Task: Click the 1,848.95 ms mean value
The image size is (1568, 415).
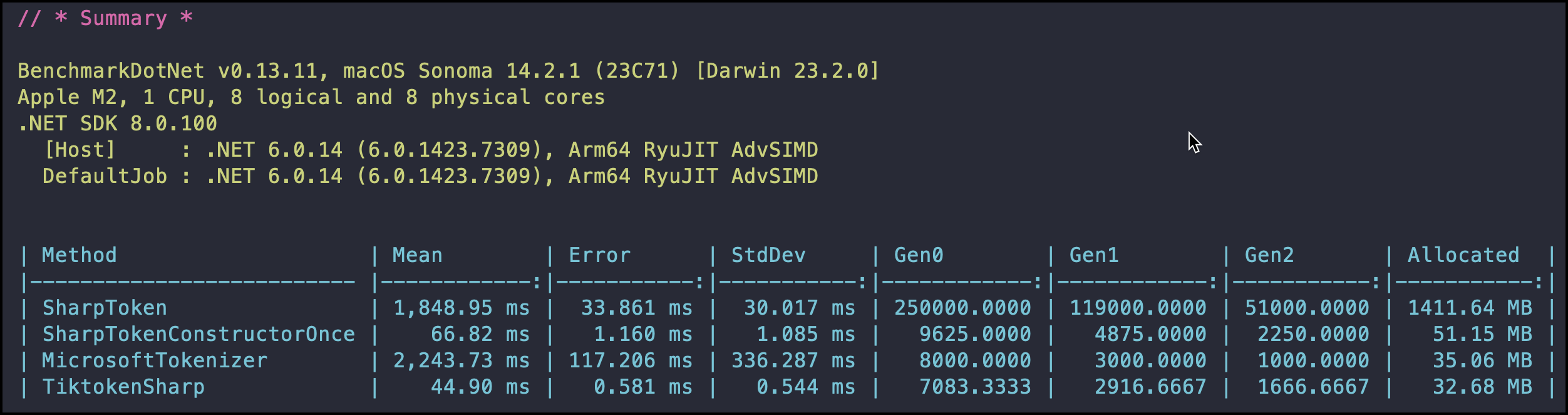Action: pyautogui.click(x=462, y=308)
